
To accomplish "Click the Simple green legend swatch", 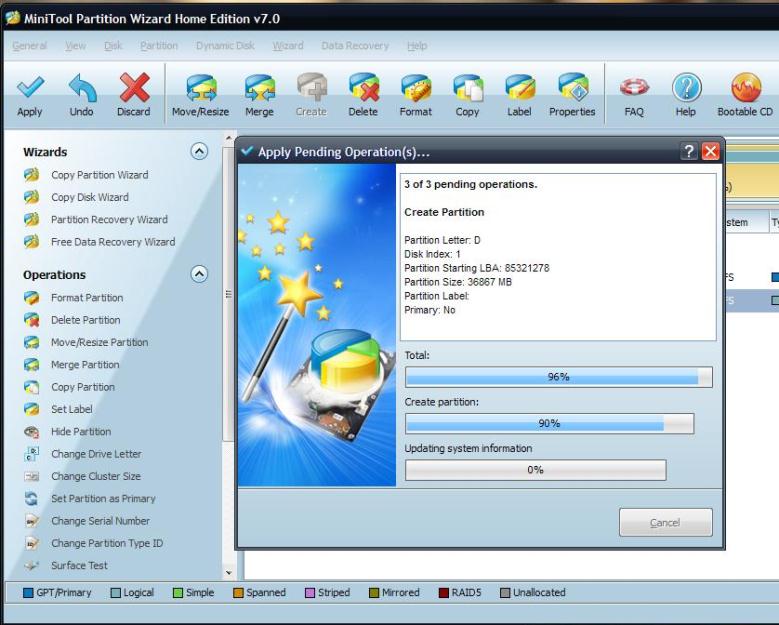I will coord(178,593).
